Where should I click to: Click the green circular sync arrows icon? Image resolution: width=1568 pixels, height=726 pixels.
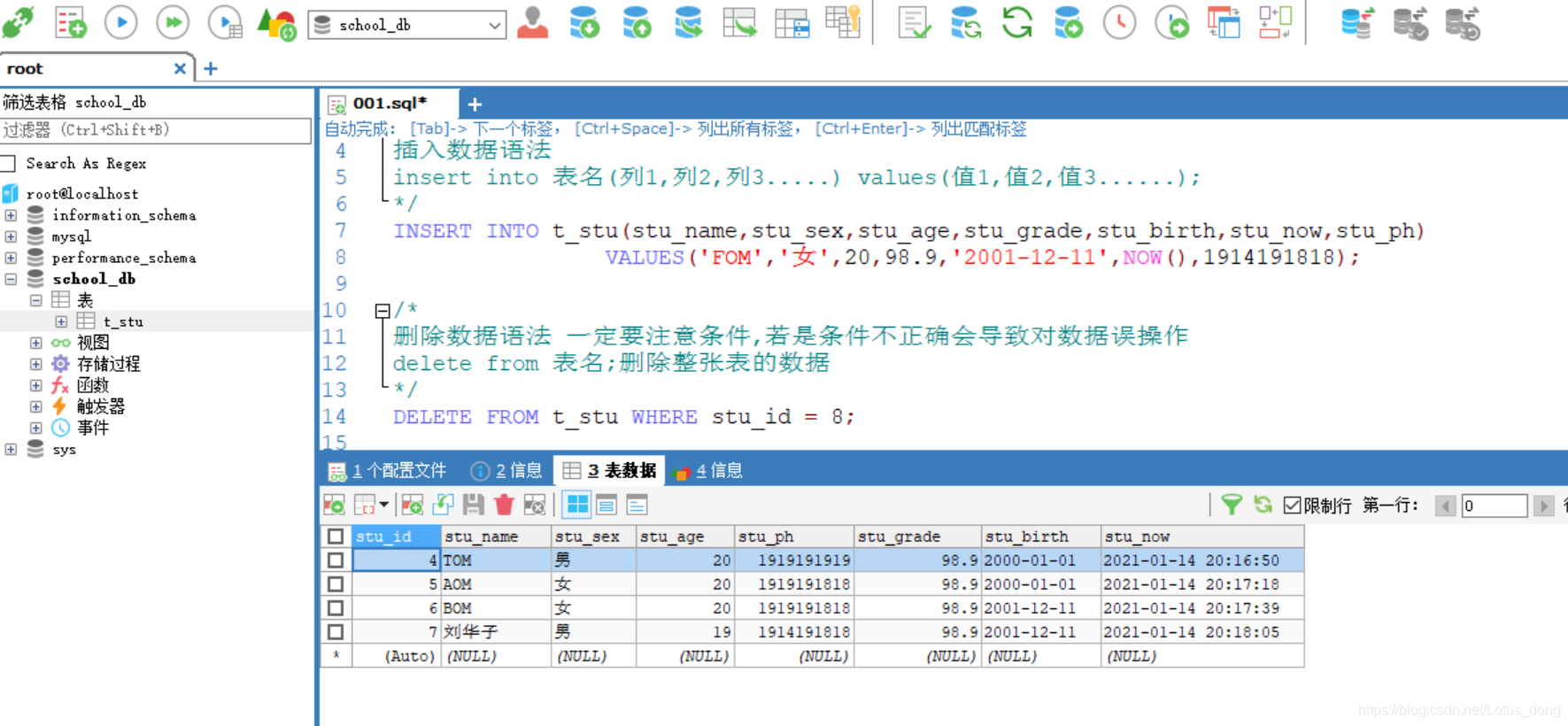pyautogui.click(x=1016, y=22)
